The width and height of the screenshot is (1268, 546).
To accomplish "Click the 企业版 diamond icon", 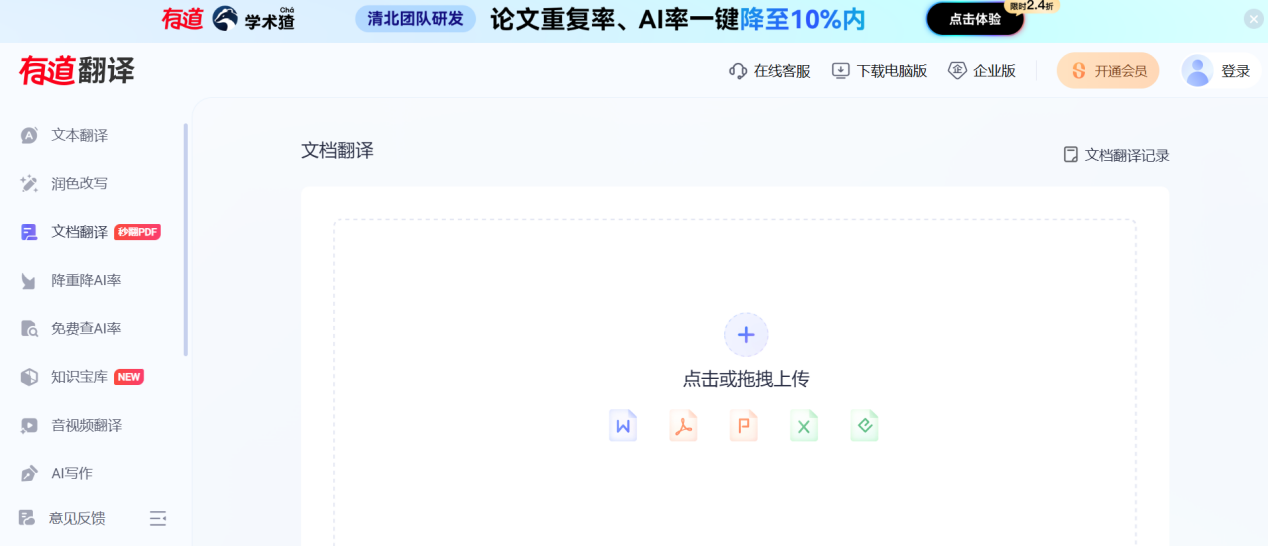I will (x=957, y=71).
